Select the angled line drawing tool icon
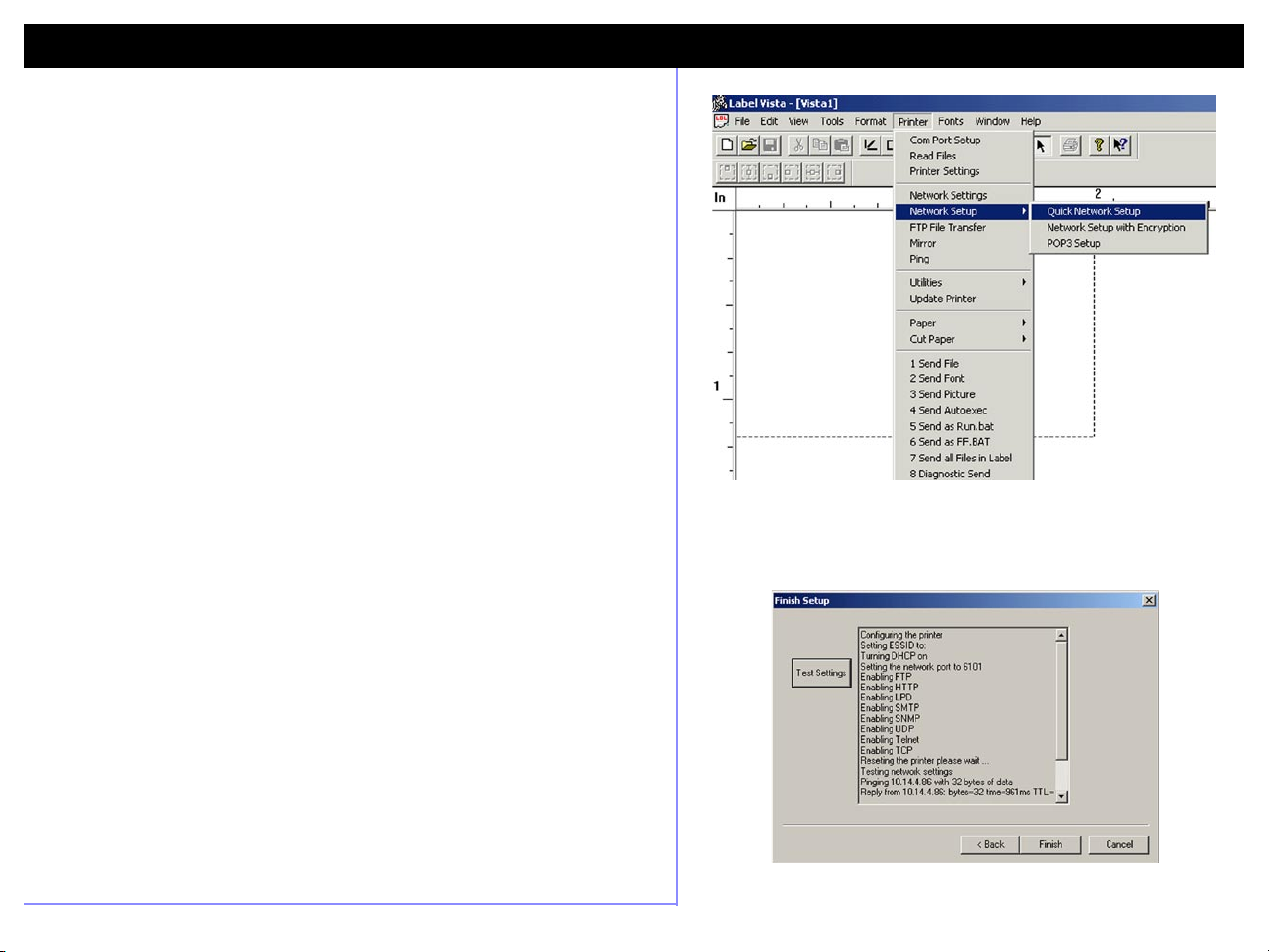The width and height of the screenshot is (1269, 952). coord(870,145)
